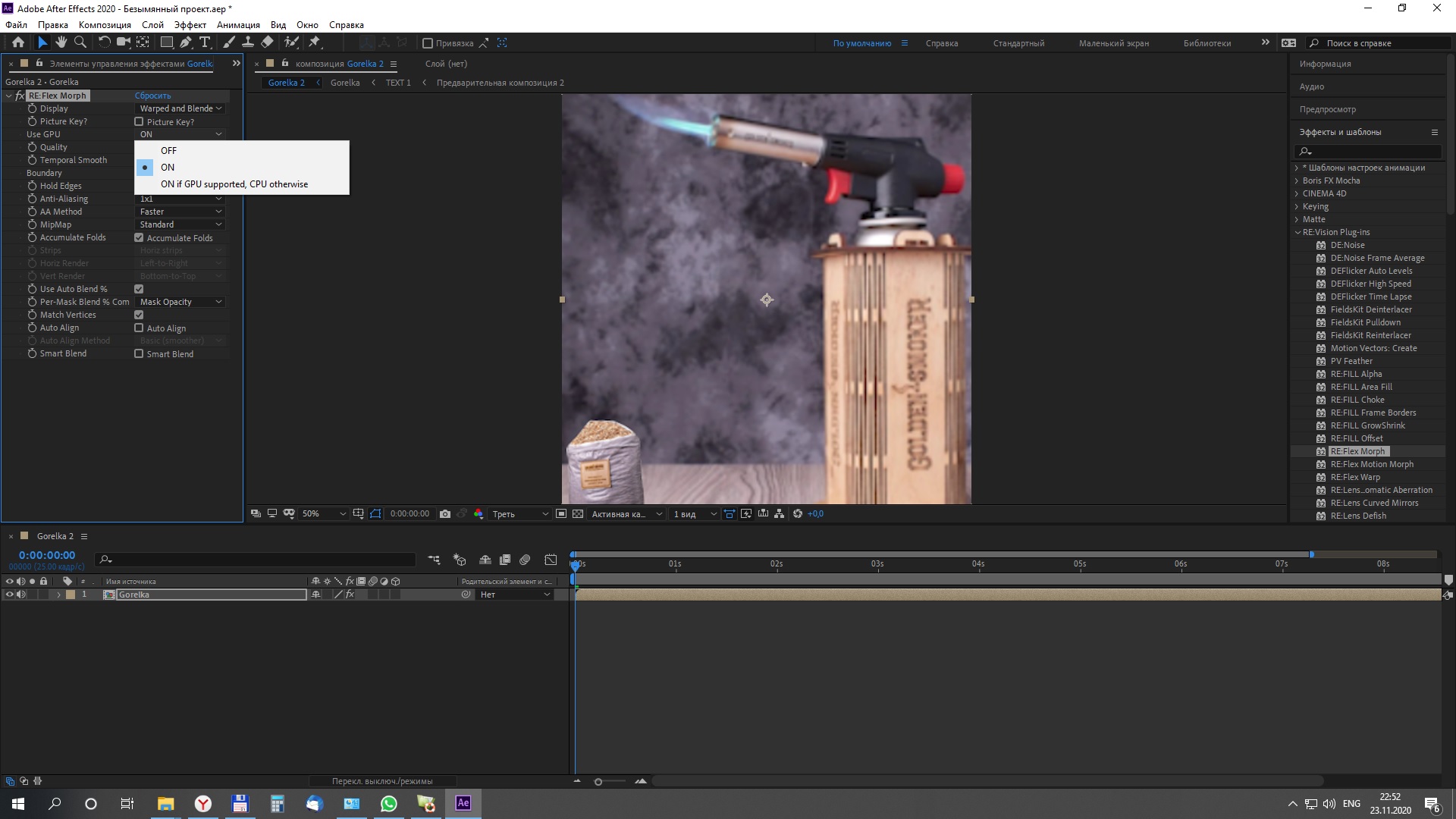Open WhatsApp from the taskbar
The image size is (1456, 819).
389,804
